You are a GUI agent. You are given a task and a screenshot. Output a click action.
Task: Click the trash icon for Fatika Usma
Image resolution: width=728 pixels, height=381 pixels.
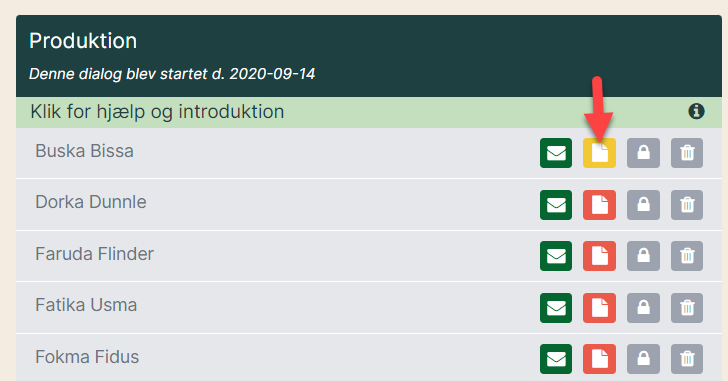[x=687, y=308]
